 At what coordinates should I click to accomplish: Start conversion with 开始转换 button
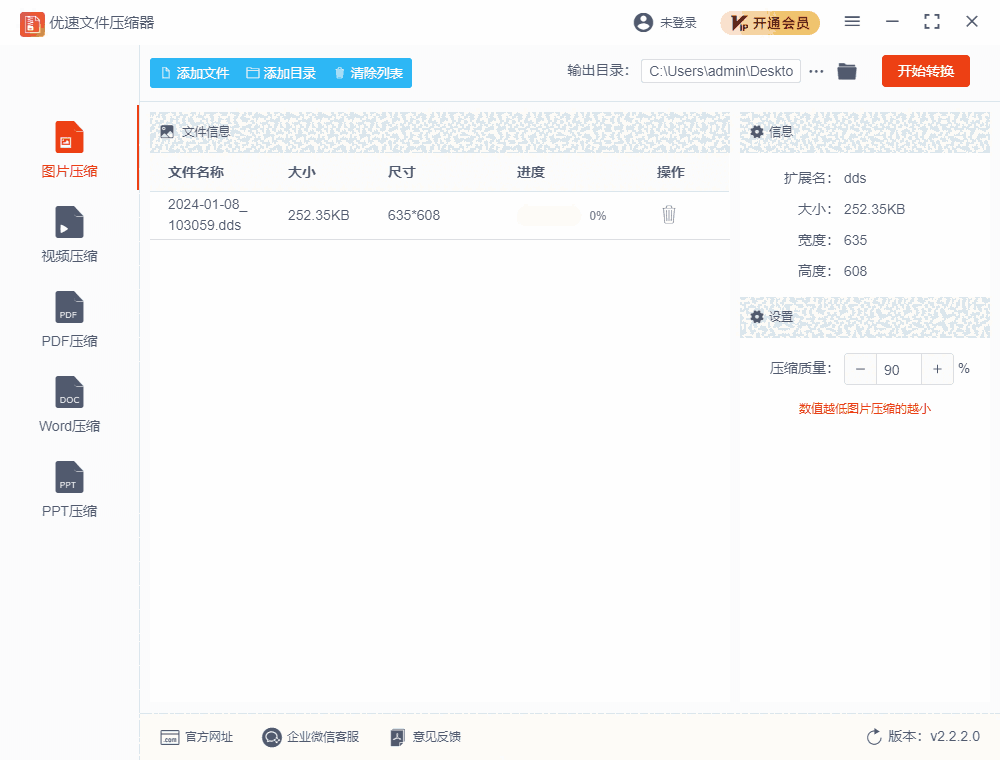tap(925, 71)
